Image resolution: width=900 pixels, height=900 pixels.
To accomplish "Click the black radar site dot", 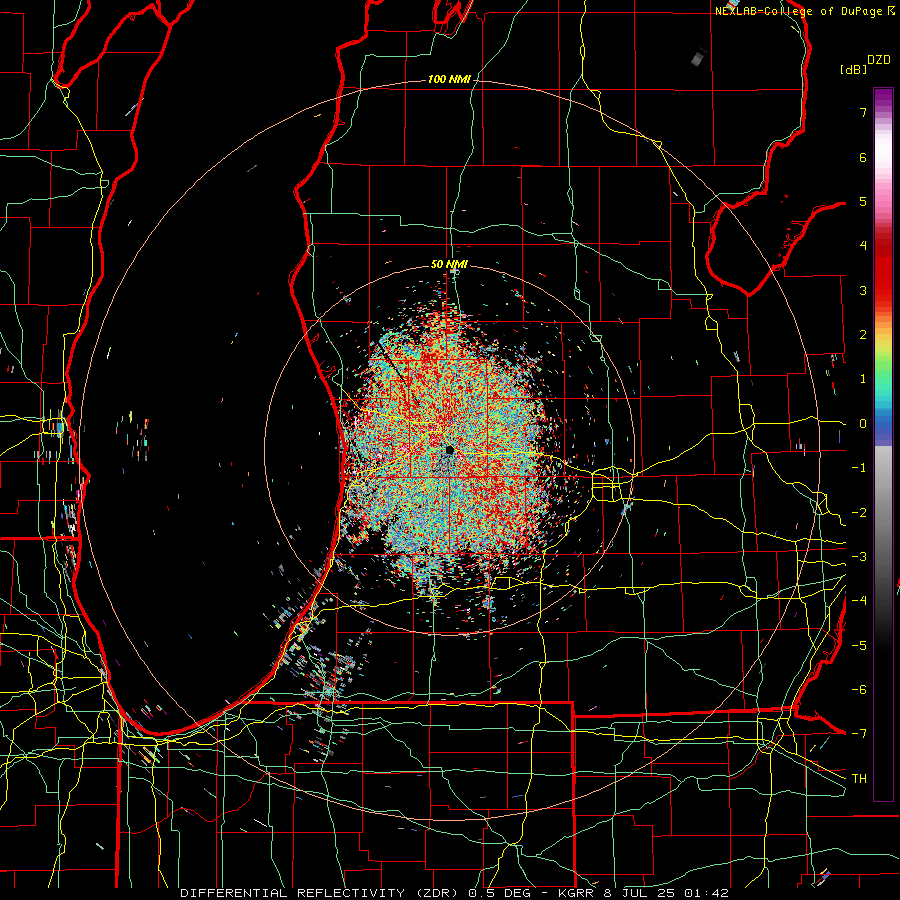I will point(449,450).
